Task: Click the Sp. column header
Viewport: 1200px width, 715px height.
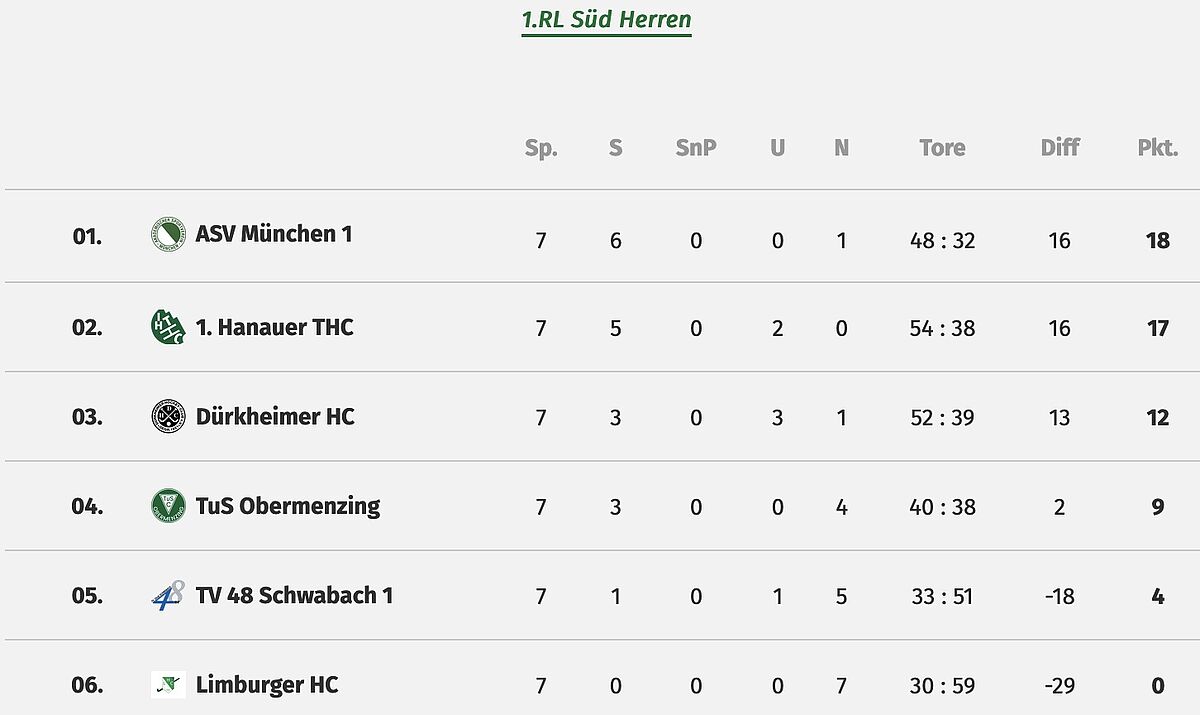Action: [541, 148]
